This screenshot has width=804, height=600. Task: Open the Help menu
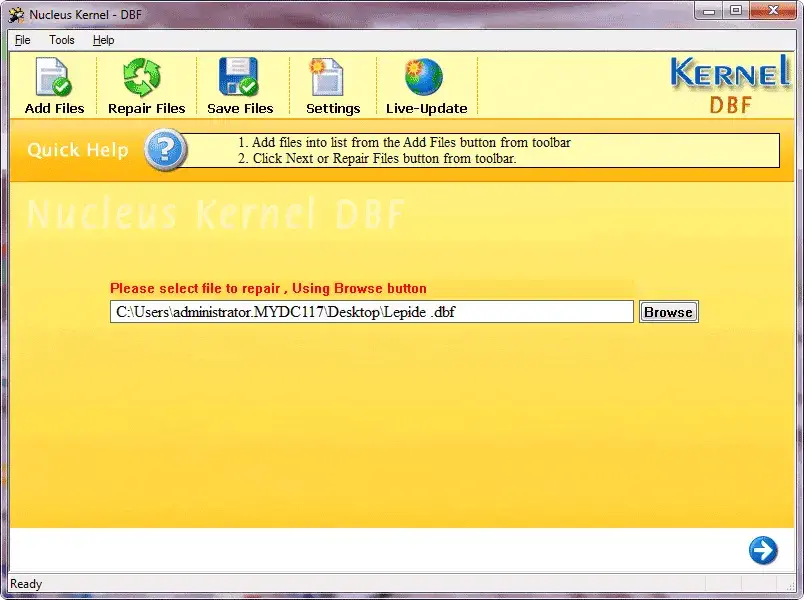coord(102,40)
